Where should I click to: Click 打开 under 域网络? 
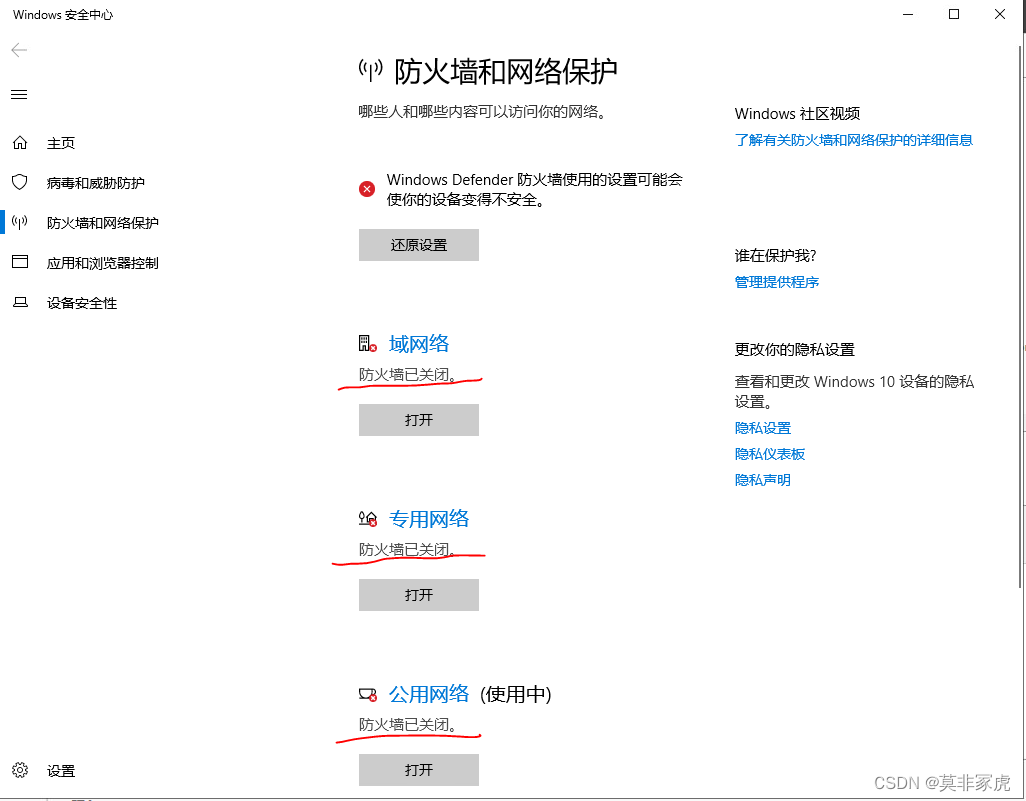[x=419, y=419]
